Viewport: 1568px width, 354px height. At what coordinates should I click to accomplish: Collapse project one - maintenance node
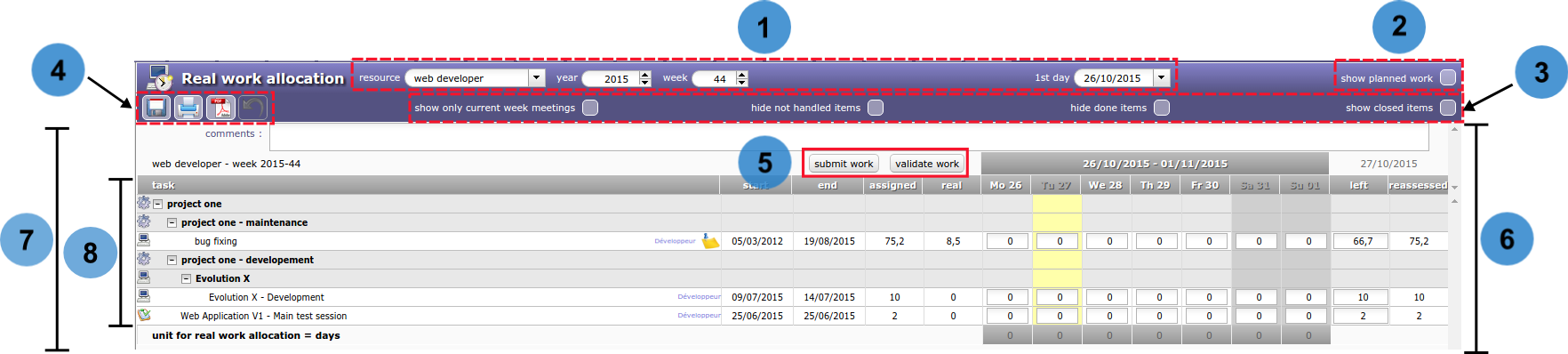(172, 222)
